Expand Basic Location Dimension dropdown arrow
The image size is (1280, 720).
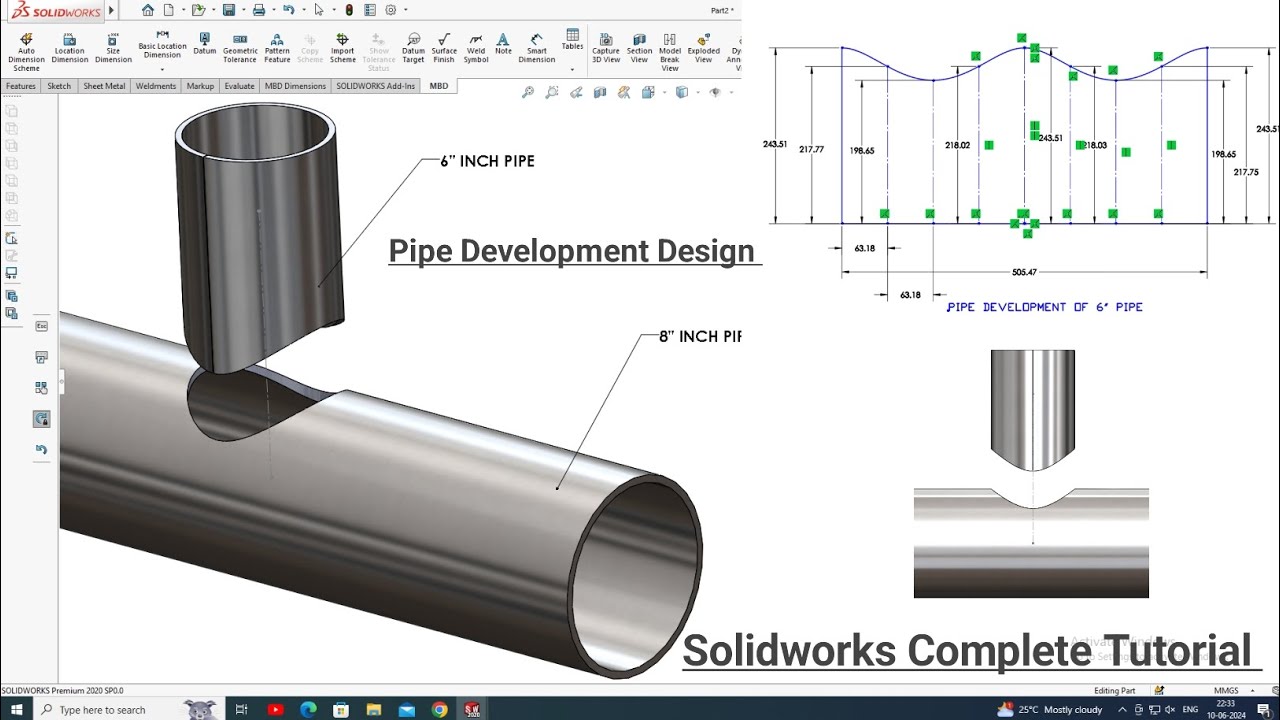(162, 68)
